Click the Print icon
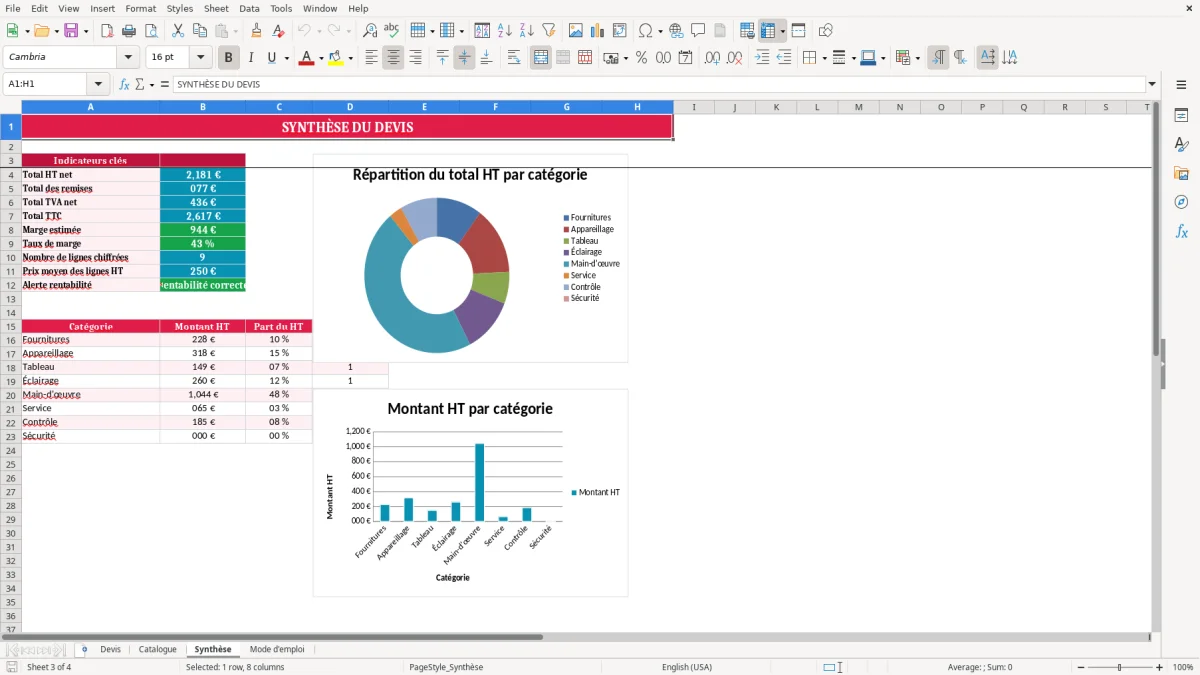This screenshot has width=1200, height=675. pos(129,31)
